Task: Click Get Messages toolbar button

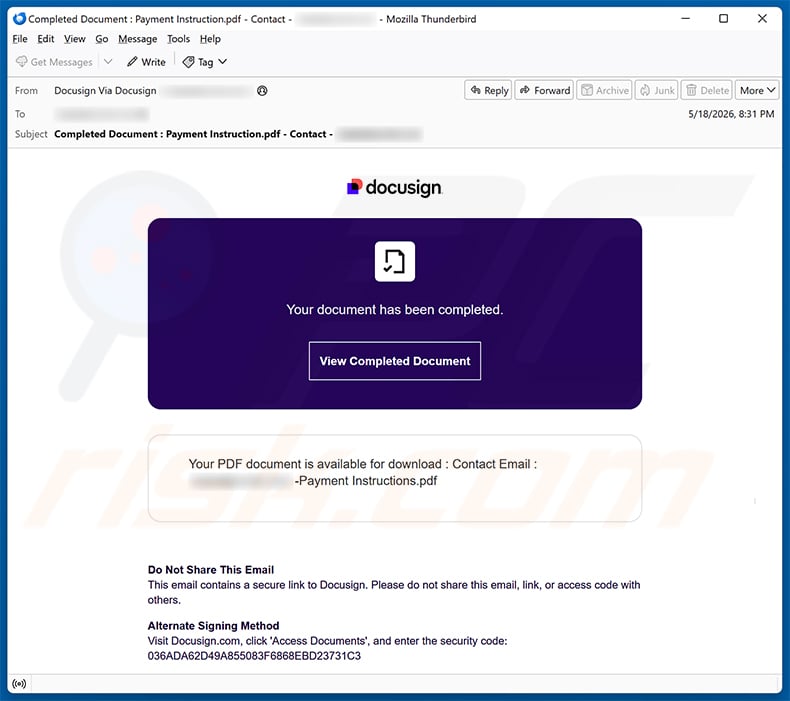Action: click(x=54, y=62)
